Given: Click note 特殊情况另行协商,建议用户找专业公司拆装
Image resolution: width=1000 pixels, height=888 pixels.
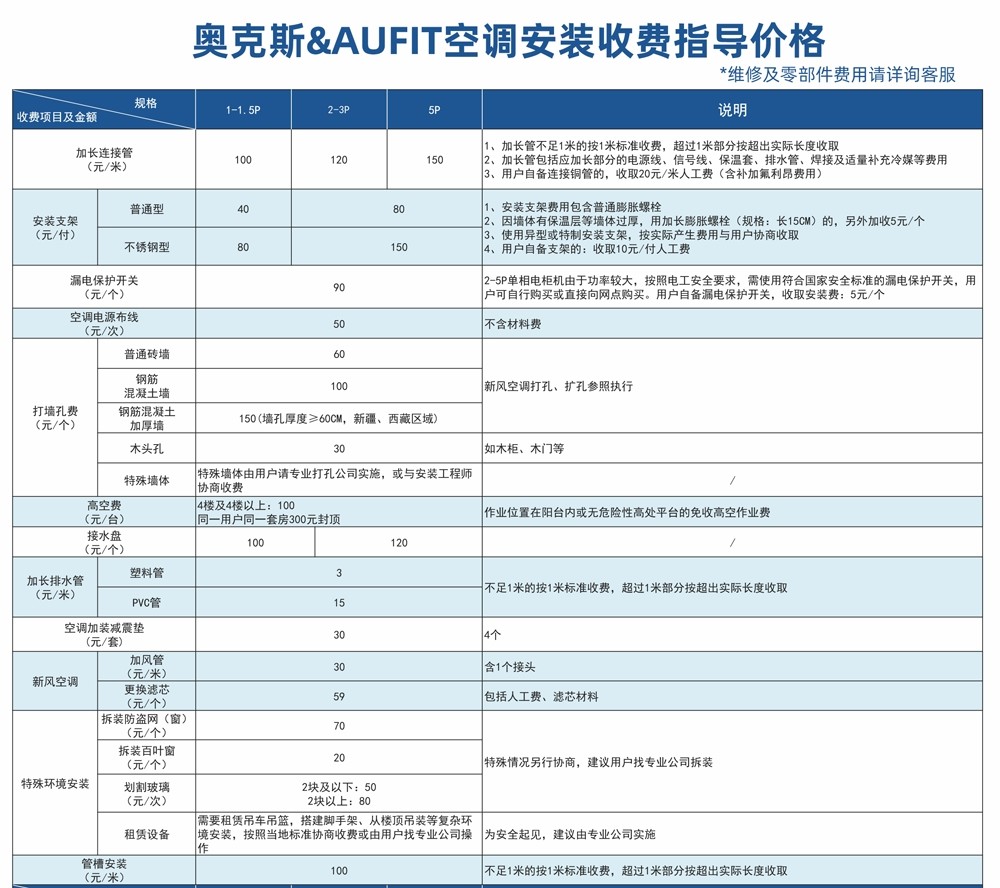Looking at the screenshot, I should pos(599,762).
